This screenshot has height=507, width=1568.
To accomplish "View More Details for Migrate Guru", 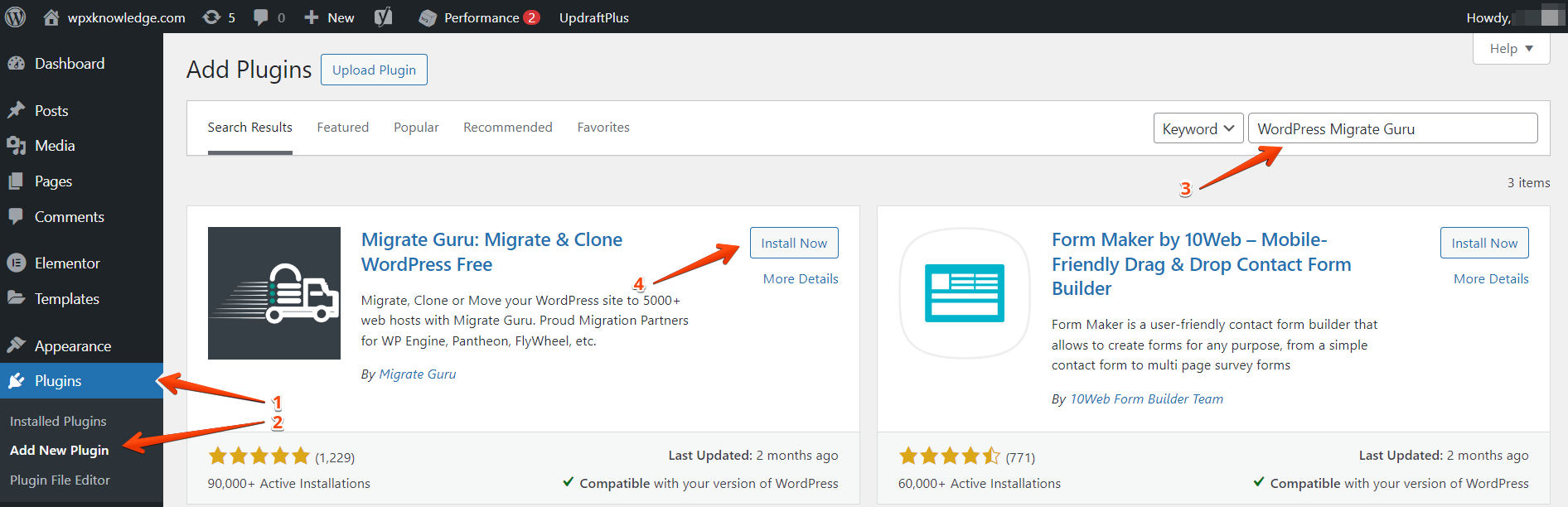I will (801, 279).
